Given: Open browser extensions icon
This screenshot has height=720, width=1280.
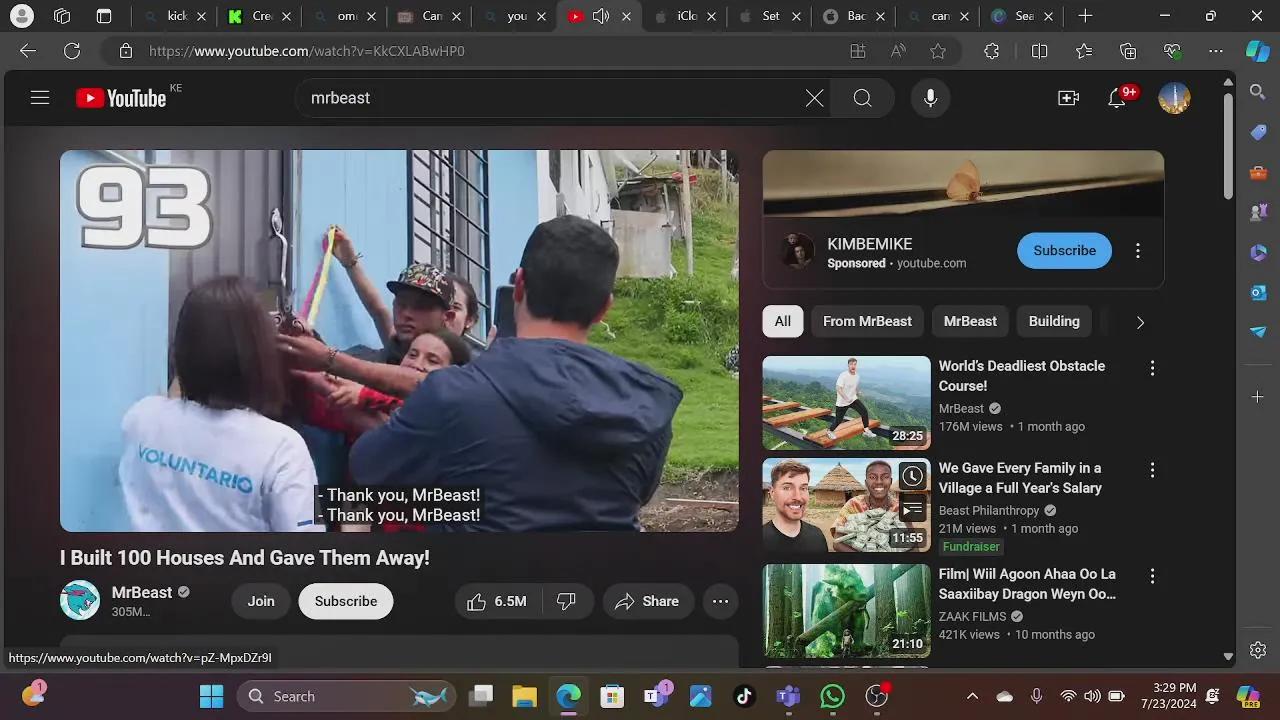Looking at the screenshot, I should click(992, 51).
